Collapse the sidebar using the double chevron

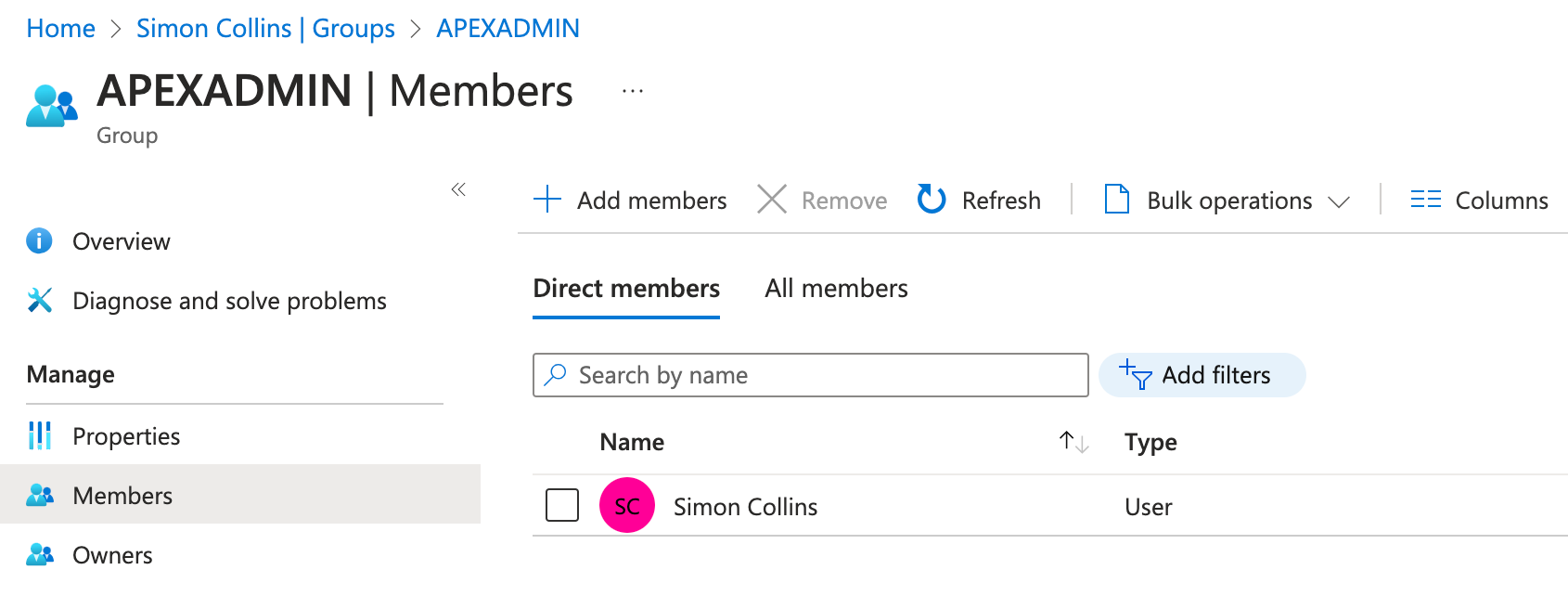(457, 188)
